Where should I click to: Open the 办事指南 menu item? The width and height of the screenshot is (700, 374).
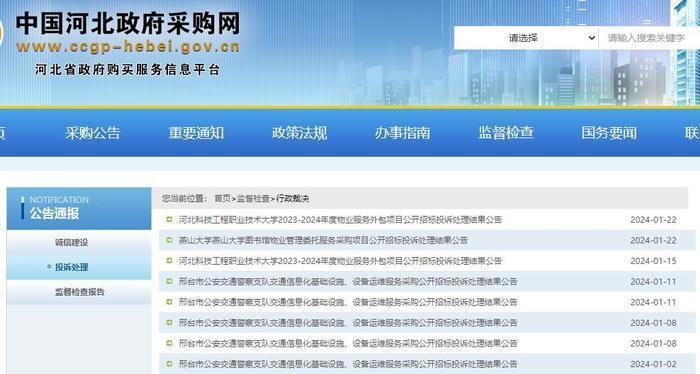coord(403,133)
